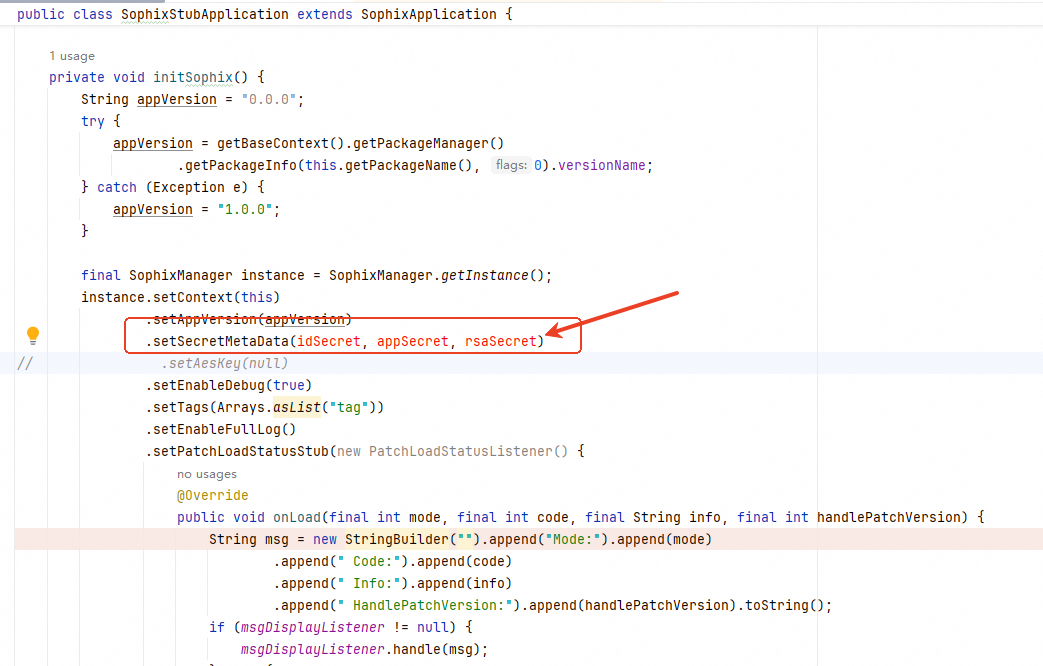Click the toString() call
This screenshot has height=666, width=1043.
coord(784,605)
